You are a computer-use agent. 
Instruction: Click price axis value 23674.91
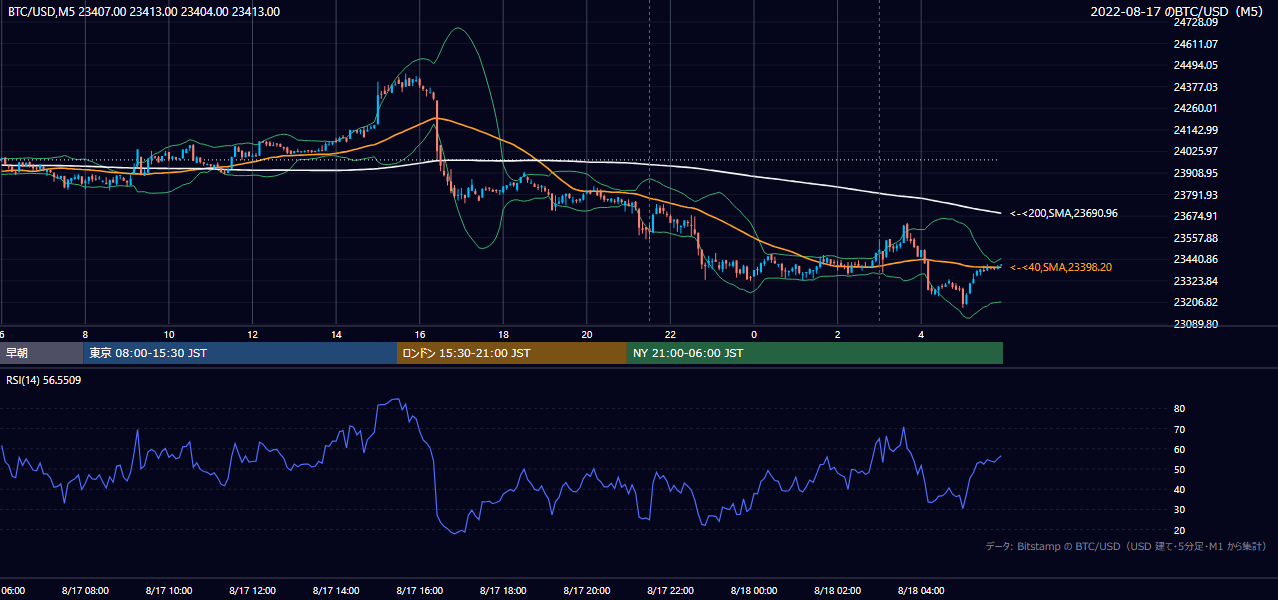tap(1196, 216)
